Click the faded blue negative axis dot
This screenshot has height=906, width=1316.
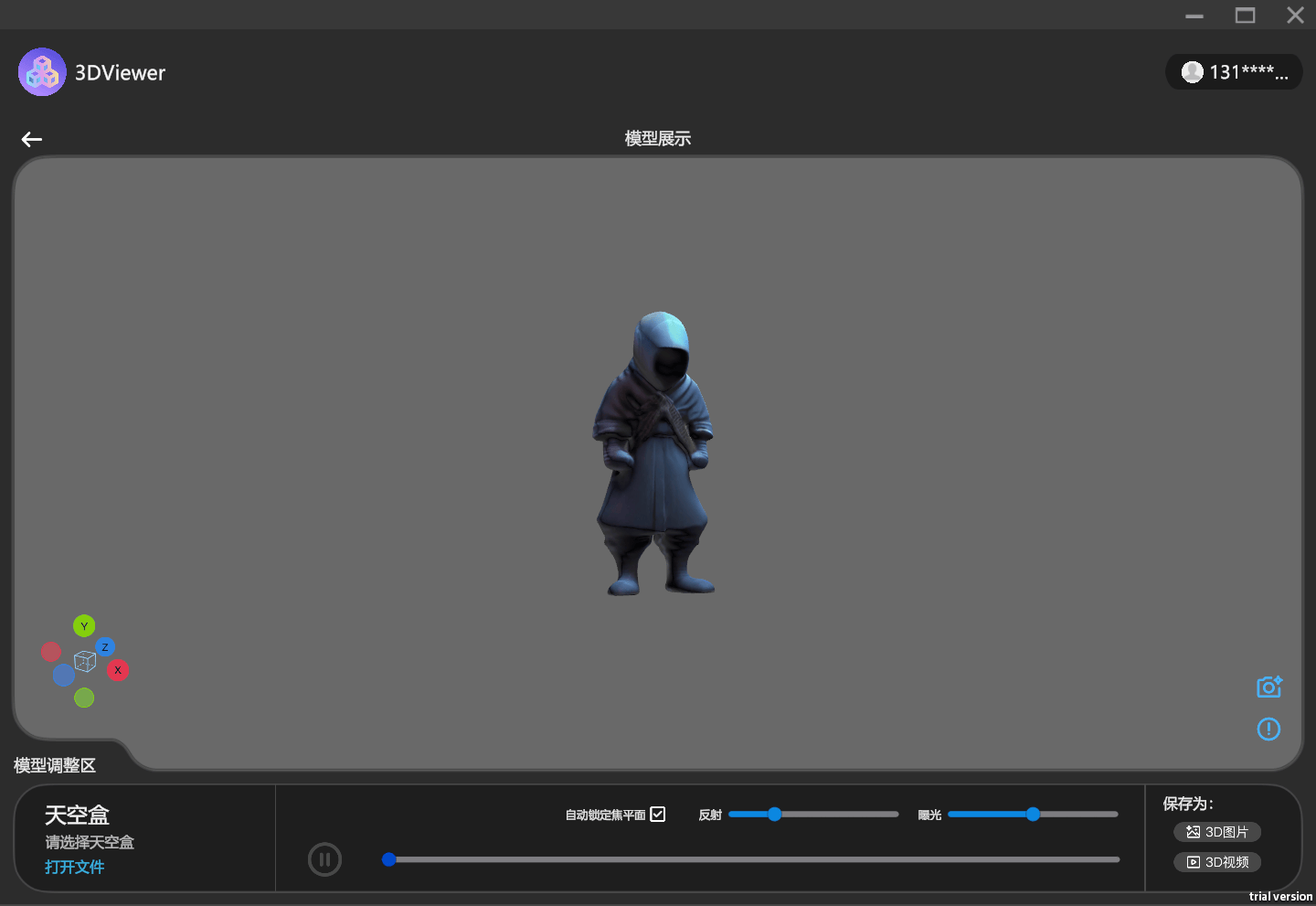tap(63, 676)
